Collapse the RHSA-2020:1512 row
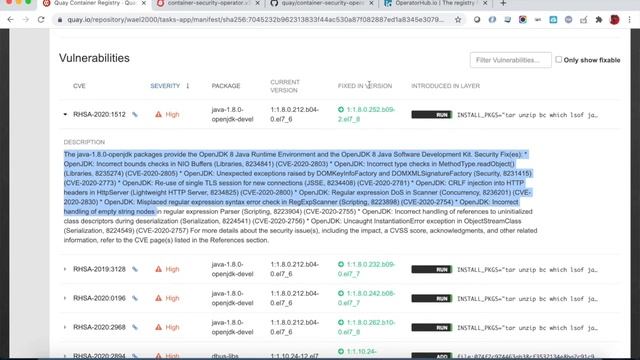The image size is (640, 360). click(65, 114)
